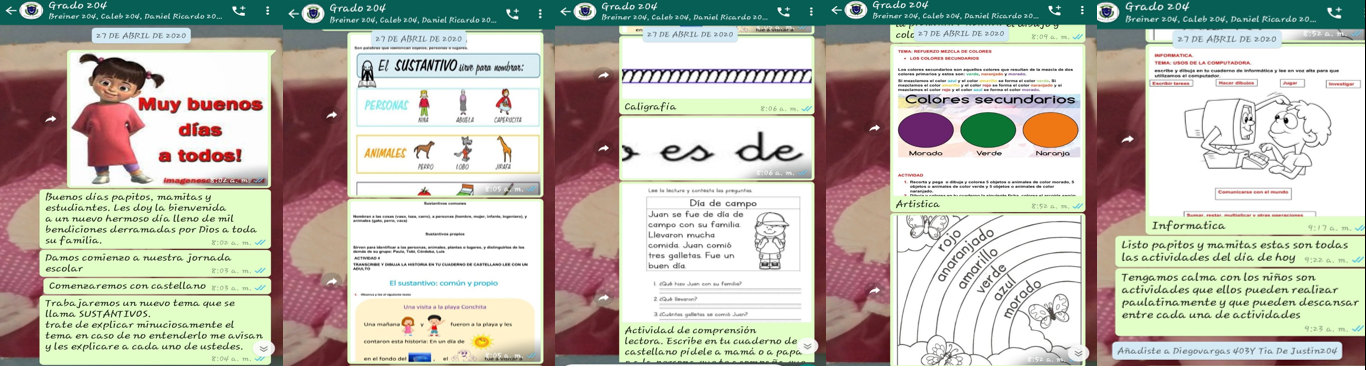This screenshot has height=370, width=1366.
Task: Open the three-dot menu in the 'Muy buenos días' chat panel
Action: coord(268,12)
